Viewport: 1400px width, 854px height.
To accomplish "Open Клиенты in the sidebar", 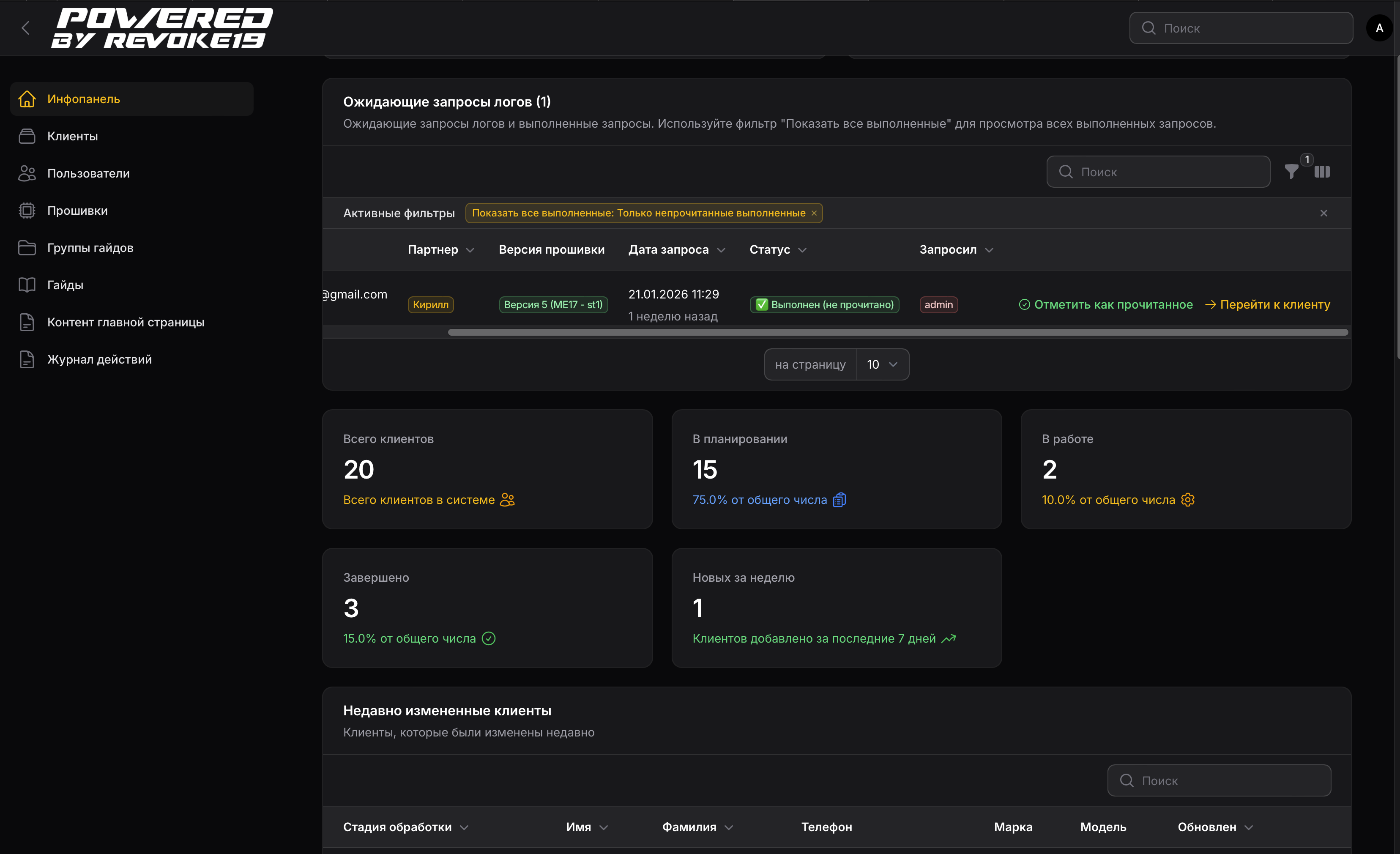I will [72, 137].
